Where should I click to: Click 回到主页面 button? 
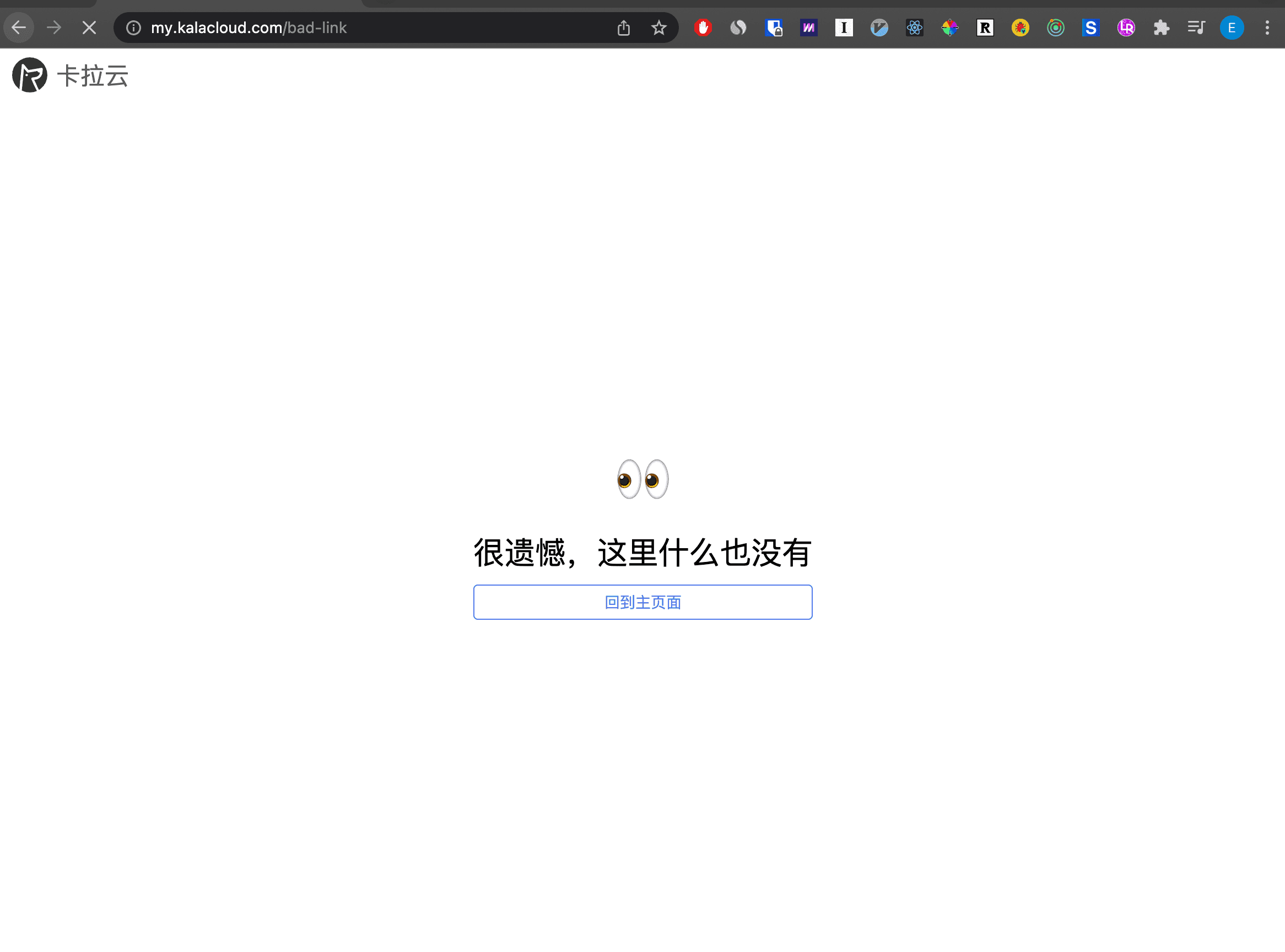coord(643,602)
